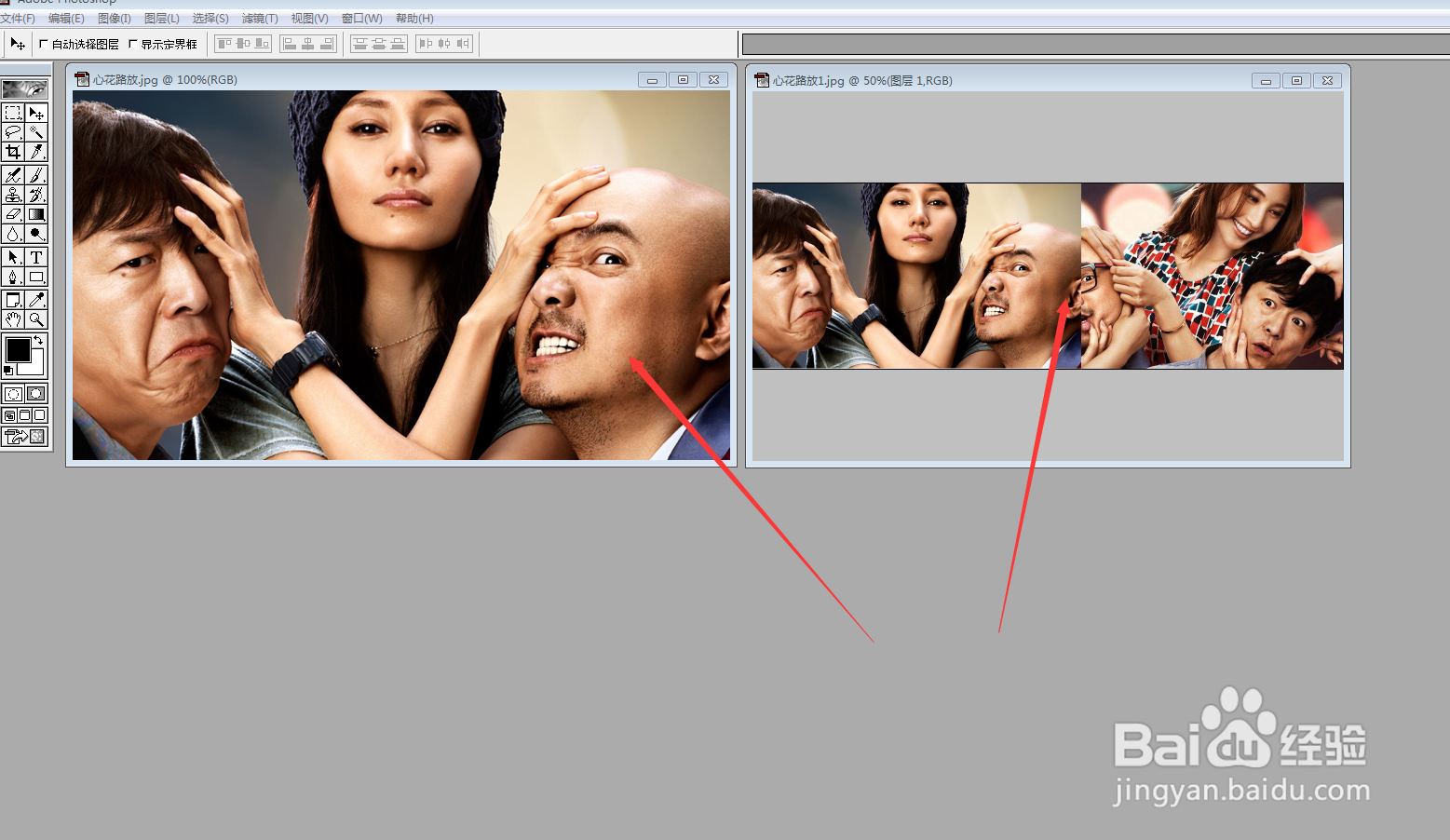This screenshot has width=1450, height=840.
Task: Enable the 显示定界框 checkbox
Action: coord(133,44)
